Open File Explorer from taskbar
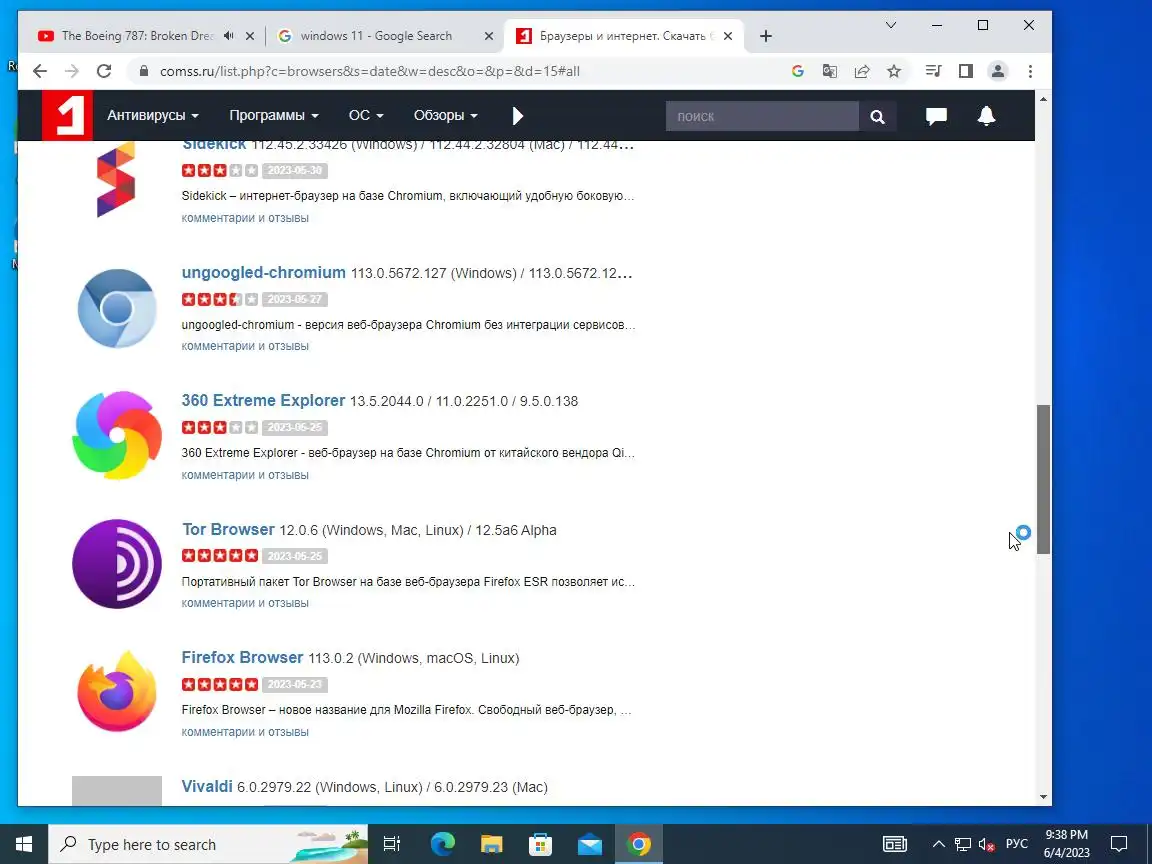This screenshot has height=864, width=1152. [492, 844]
